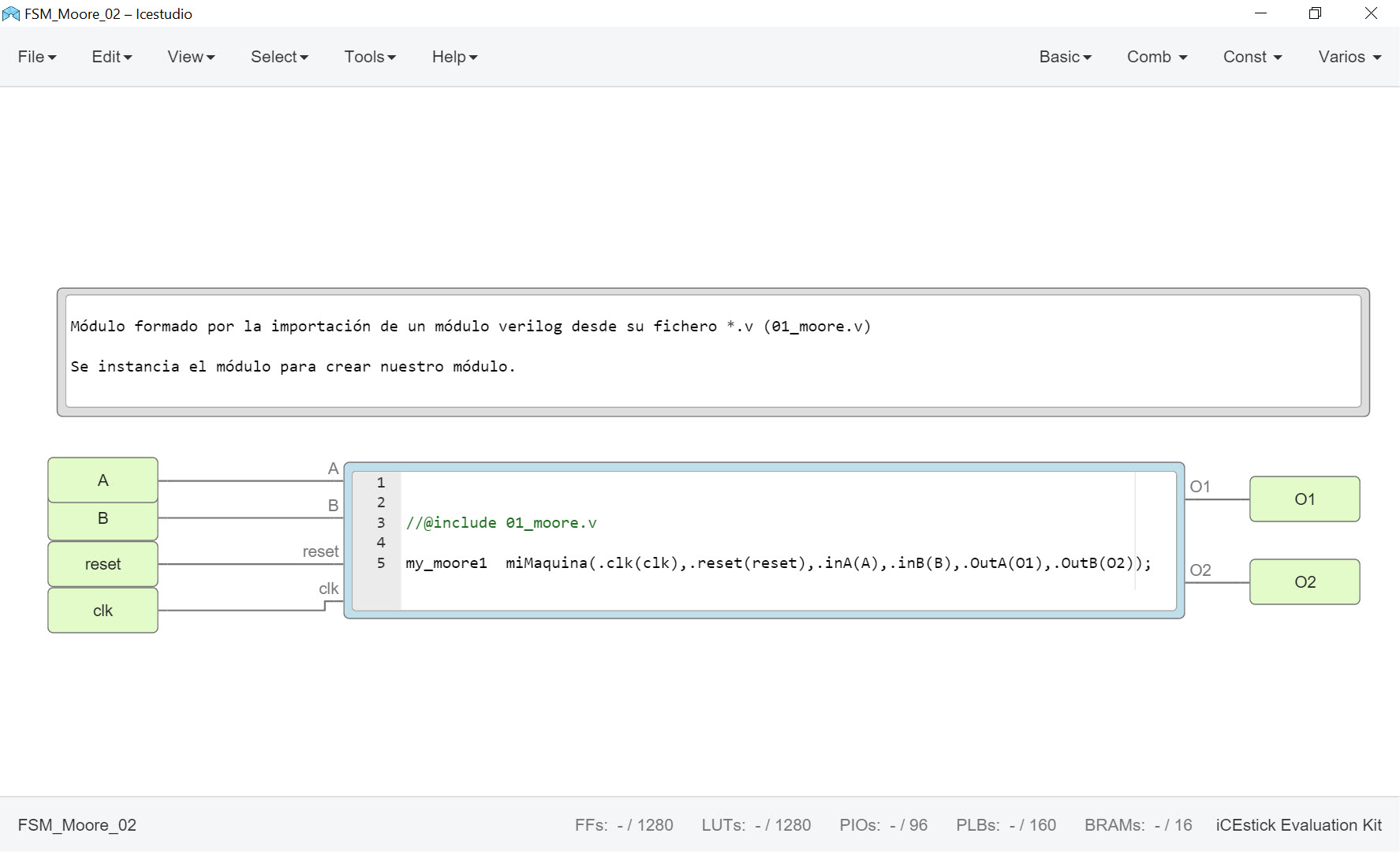Select the O2 output block

[x=1305, y=581]
